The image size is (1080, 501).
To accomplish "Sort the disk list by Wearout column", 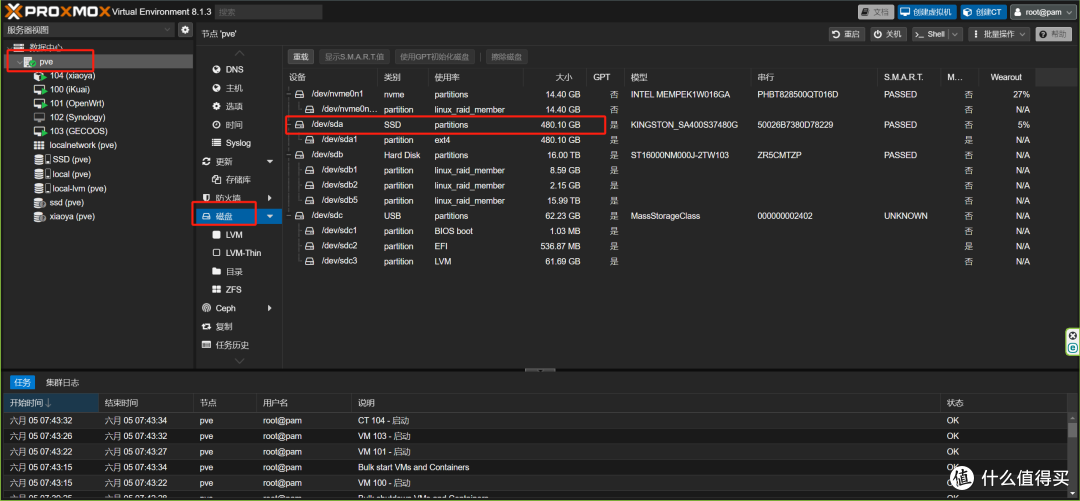I will coord(1006,77).
